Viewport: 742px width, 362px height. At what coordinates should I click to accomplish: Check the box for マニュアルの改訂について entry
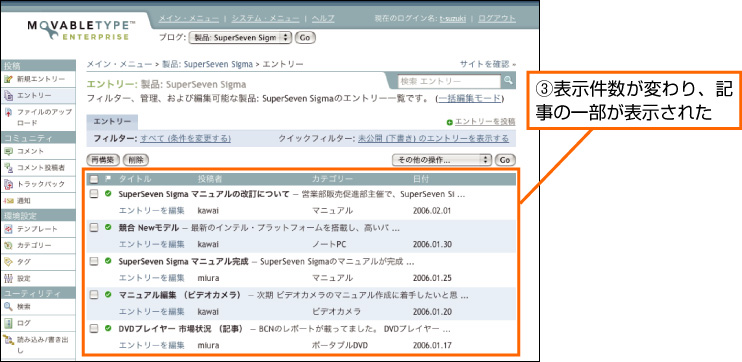coord(94,194)
